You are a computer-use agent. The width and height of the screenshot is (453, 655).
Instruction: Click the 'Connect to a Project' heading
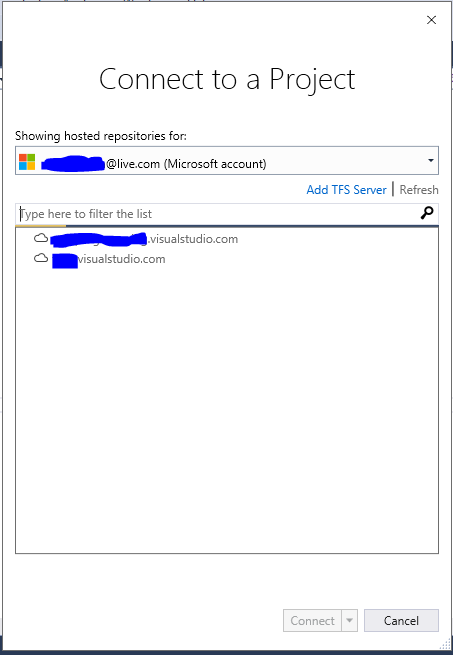[227, 79]
